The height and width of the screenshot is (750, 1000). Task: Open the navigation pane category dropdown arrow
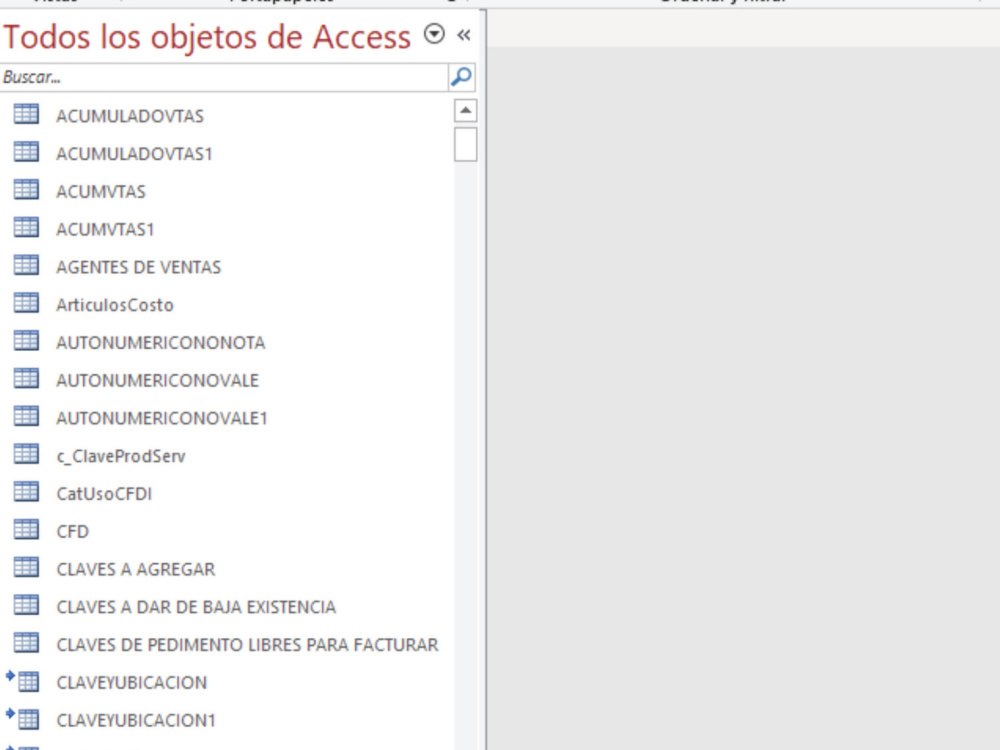[x=434, y=34]
